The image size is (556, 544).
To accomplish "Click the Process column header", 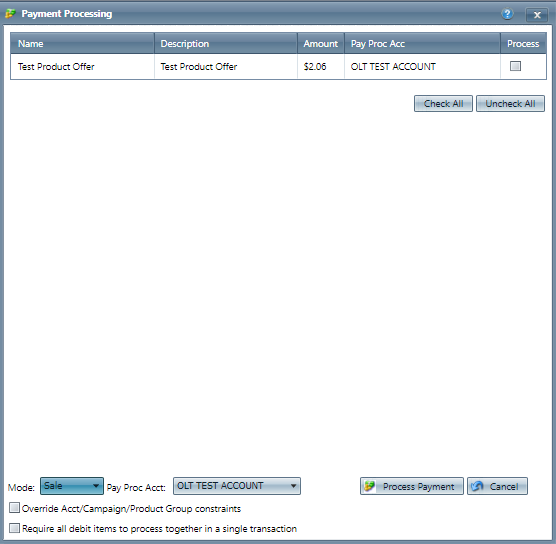I will pos(523,43).
